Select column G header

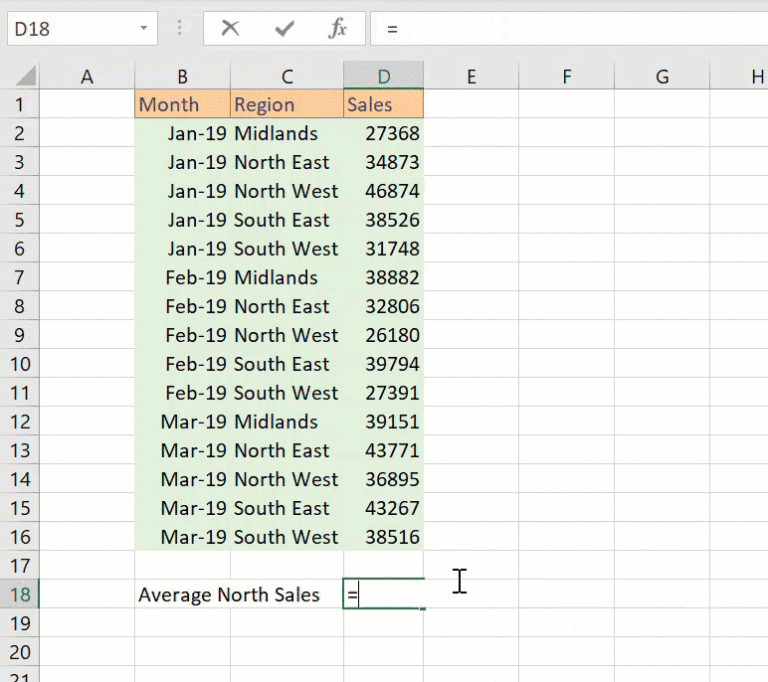(x=662, y=76)
